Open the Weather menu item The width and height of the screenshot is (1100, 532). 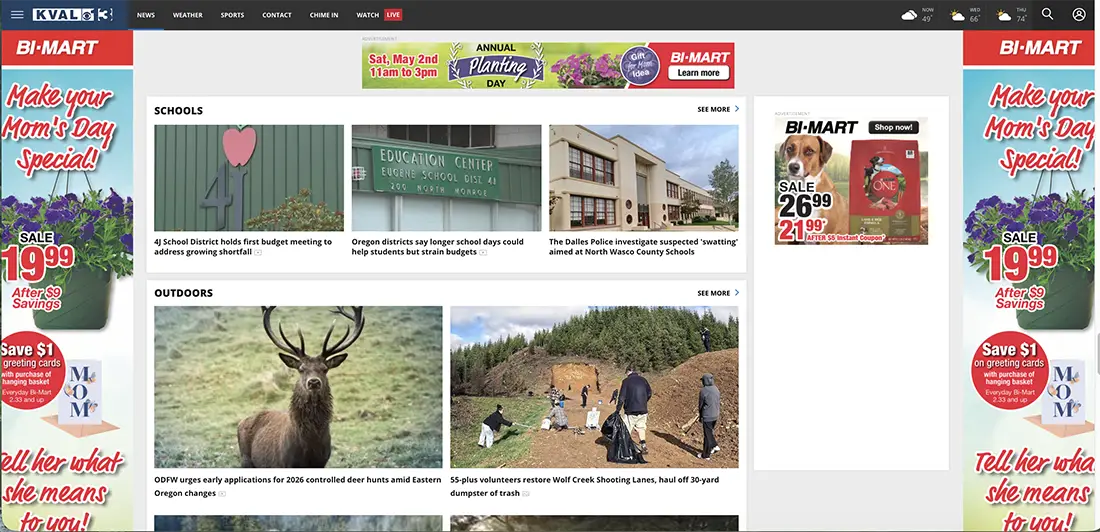tap(187, 15)
